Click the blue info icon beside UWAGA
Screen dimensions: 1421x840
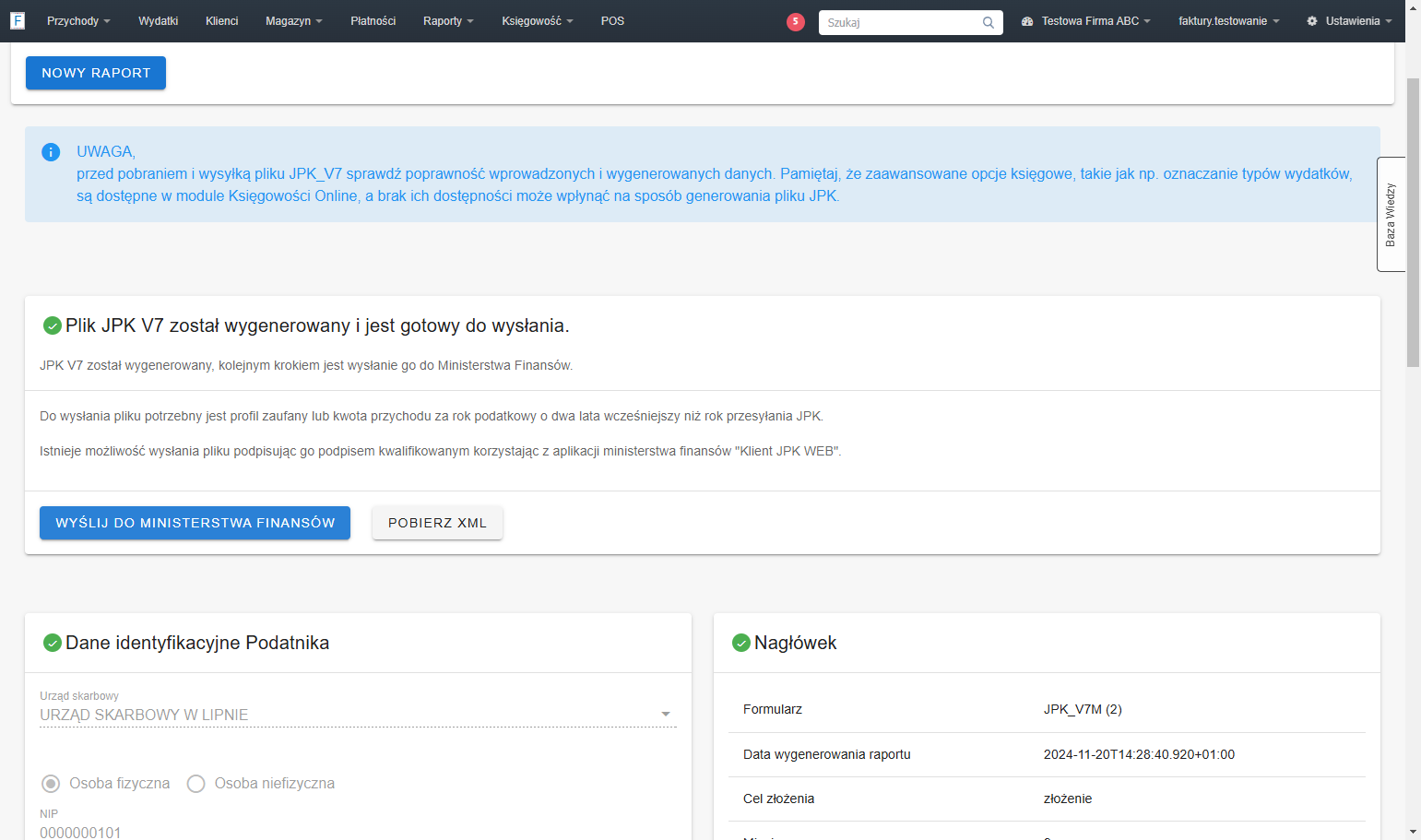[x=51, y=152]
